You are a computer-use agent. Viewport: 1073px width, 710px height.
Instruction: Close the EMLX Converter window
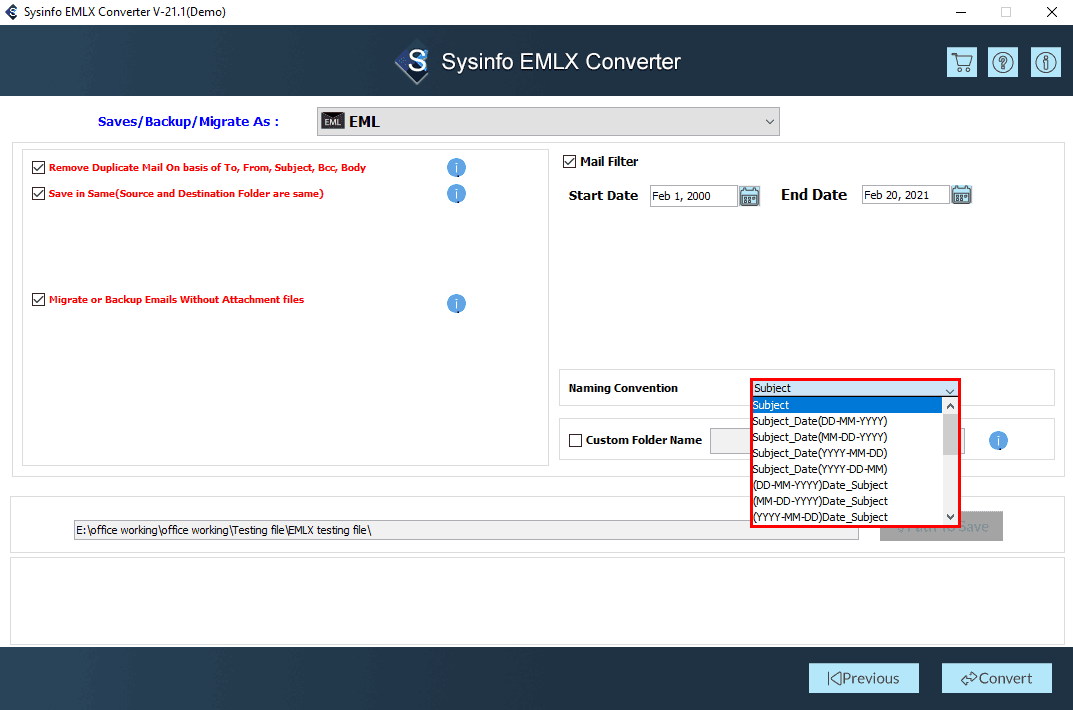(x=1052, y=12)
